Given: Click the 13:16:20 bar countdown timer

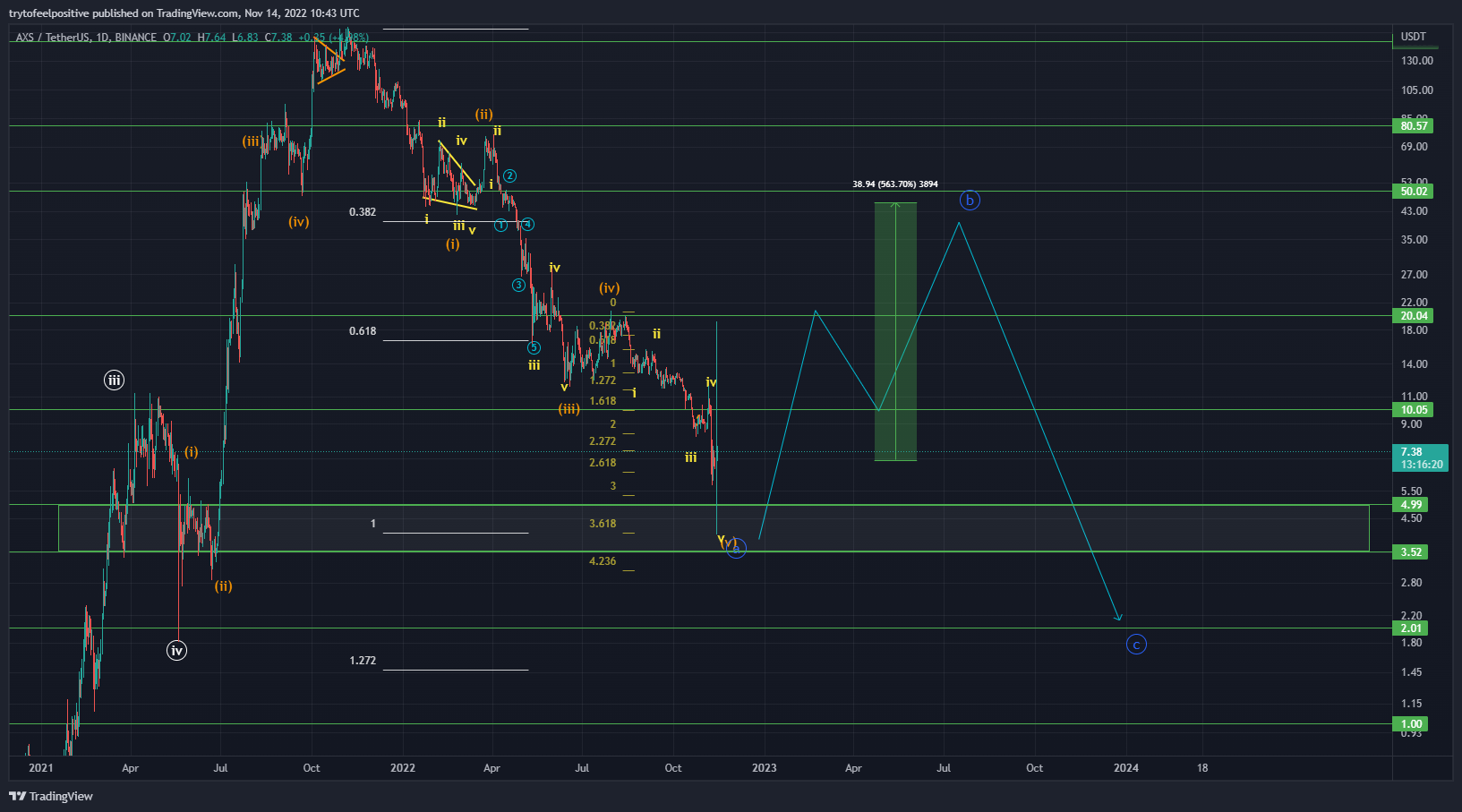Looking at the screenshot, I should [1422, 465].
